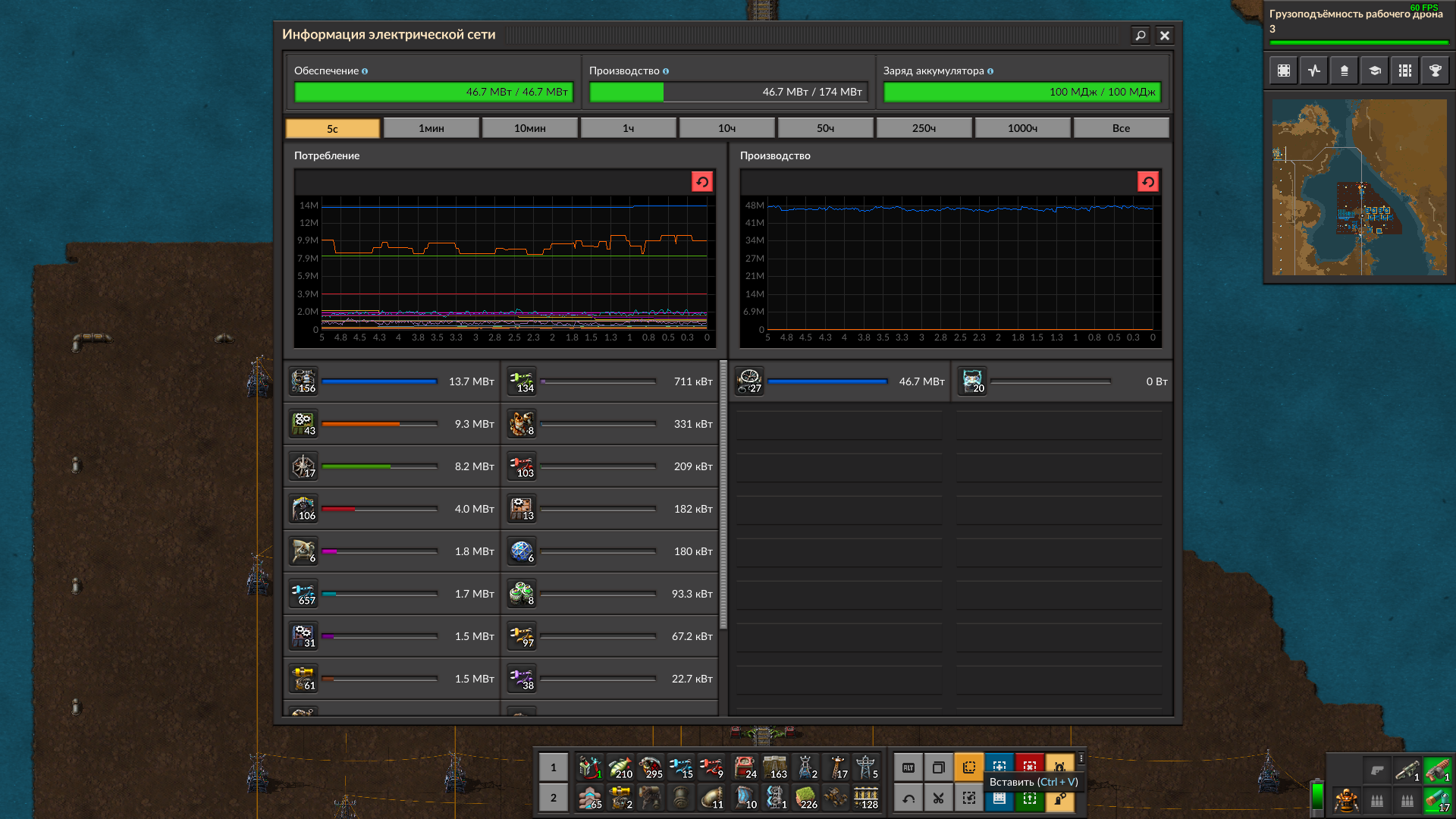Image resolution: width=1456 pixels, height=819 pixels.
Task: Toggle the 331 кВт consumer icon with count 8
Action: 522,424
